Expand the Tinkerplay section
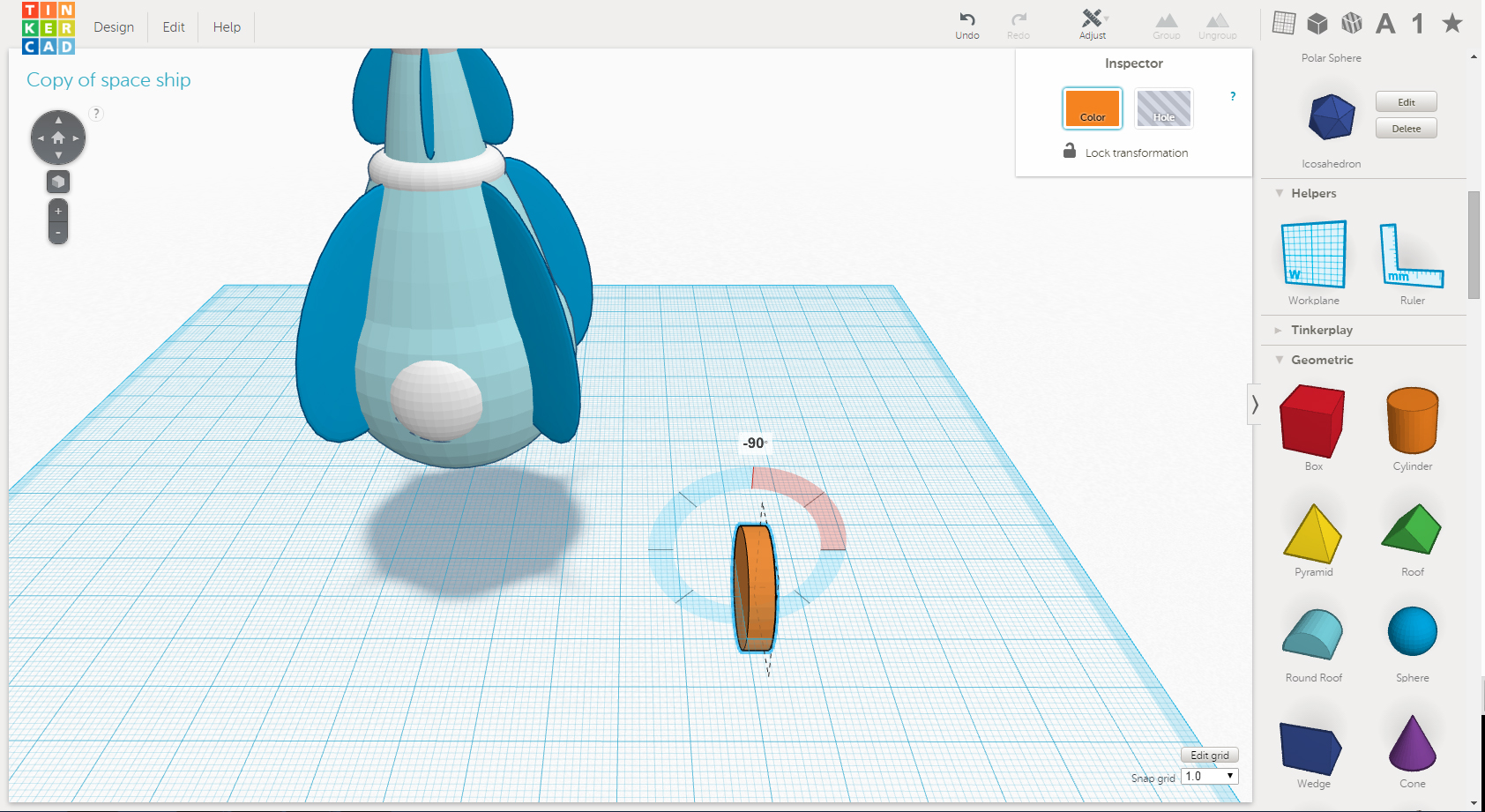1485x812 pixels. (x=1279, y=330)
